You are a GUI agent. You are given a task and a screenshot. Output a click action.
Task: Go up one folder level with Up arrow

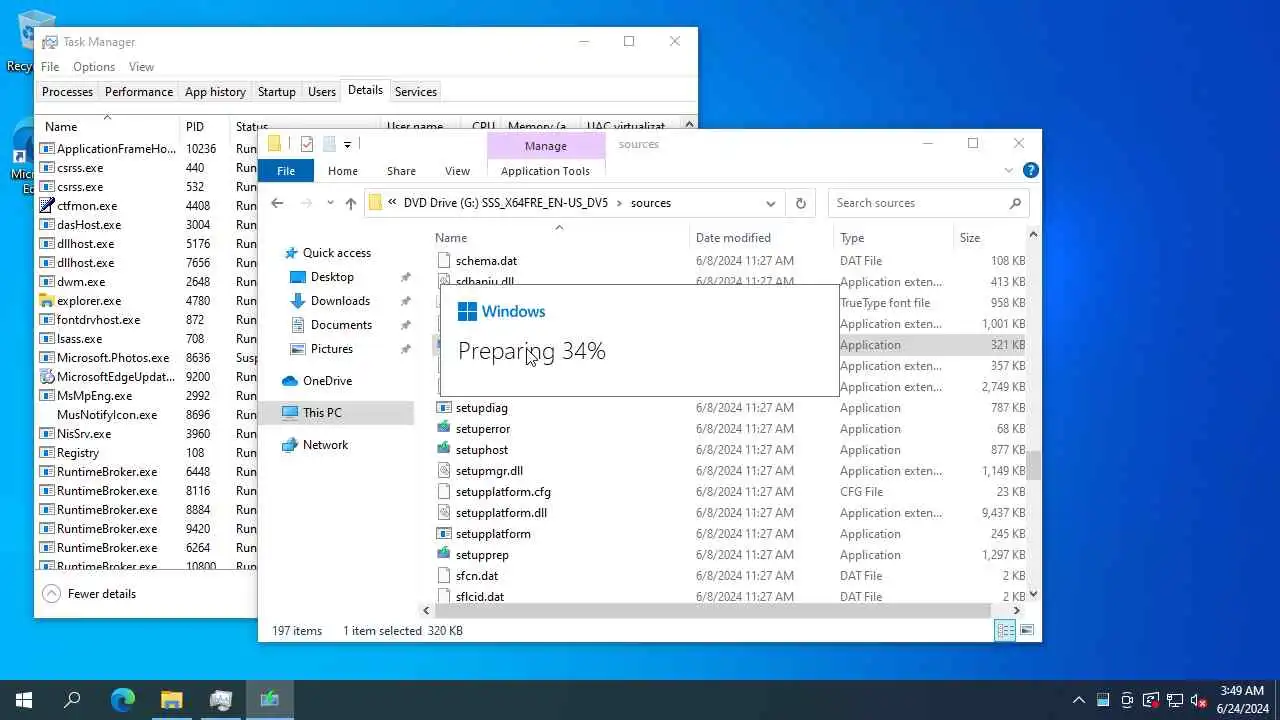(350, 203)
